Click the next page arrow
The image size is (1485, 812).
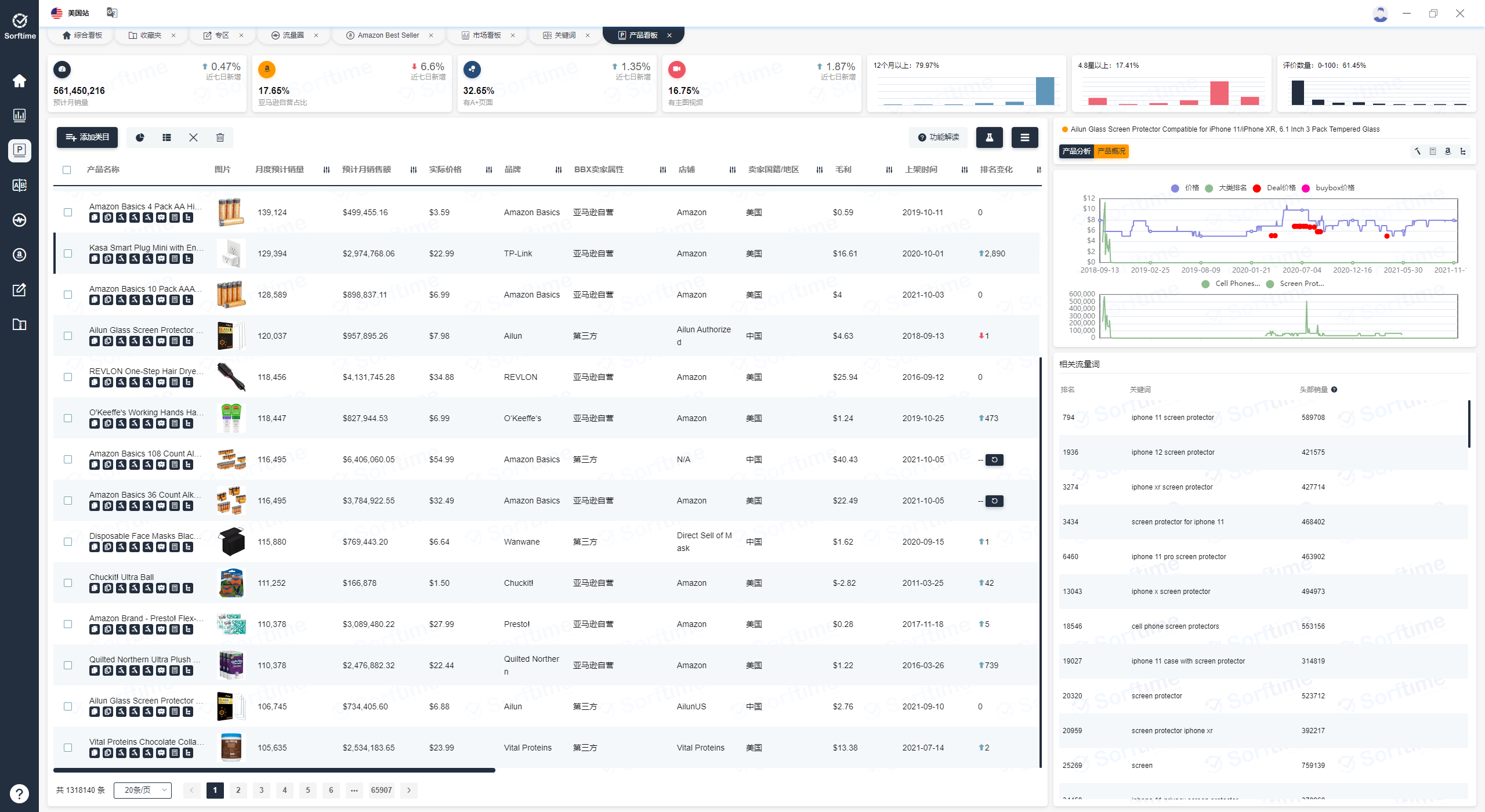409,790
